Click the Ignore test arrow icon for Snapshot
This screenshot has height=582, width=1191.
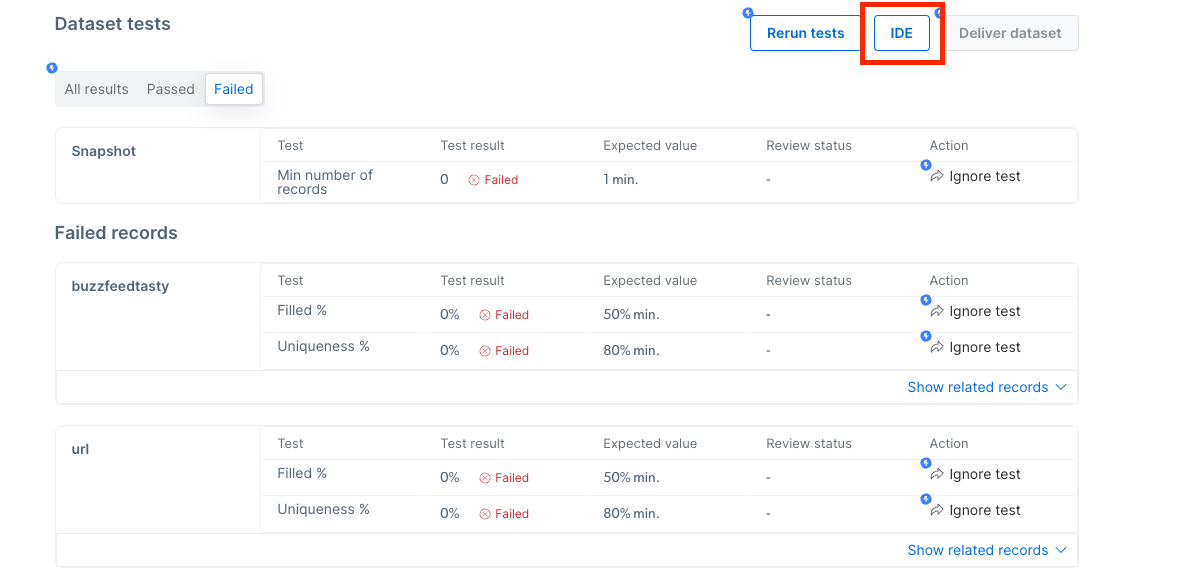coord(937,176)
